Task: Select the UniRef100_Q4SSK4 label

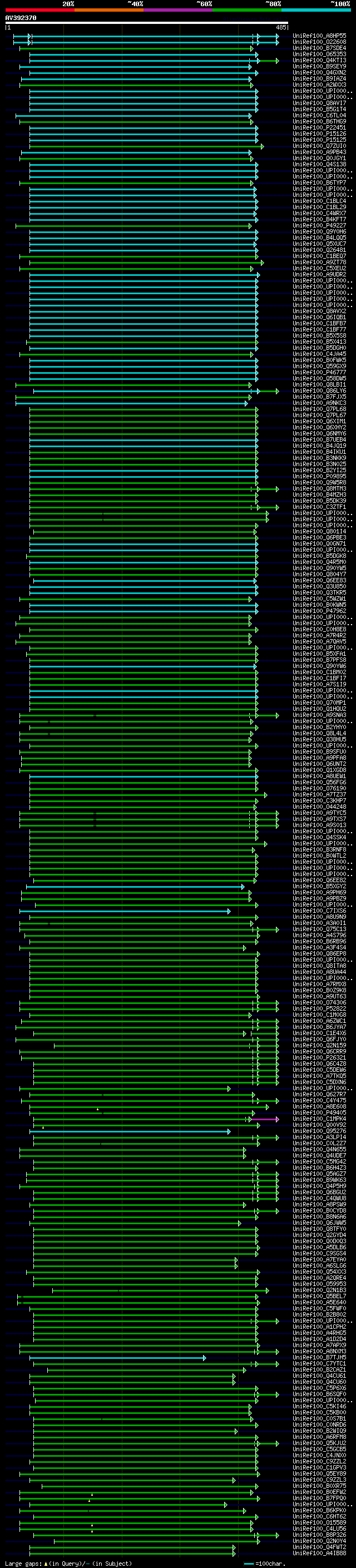Action: [x=319, y=837]
